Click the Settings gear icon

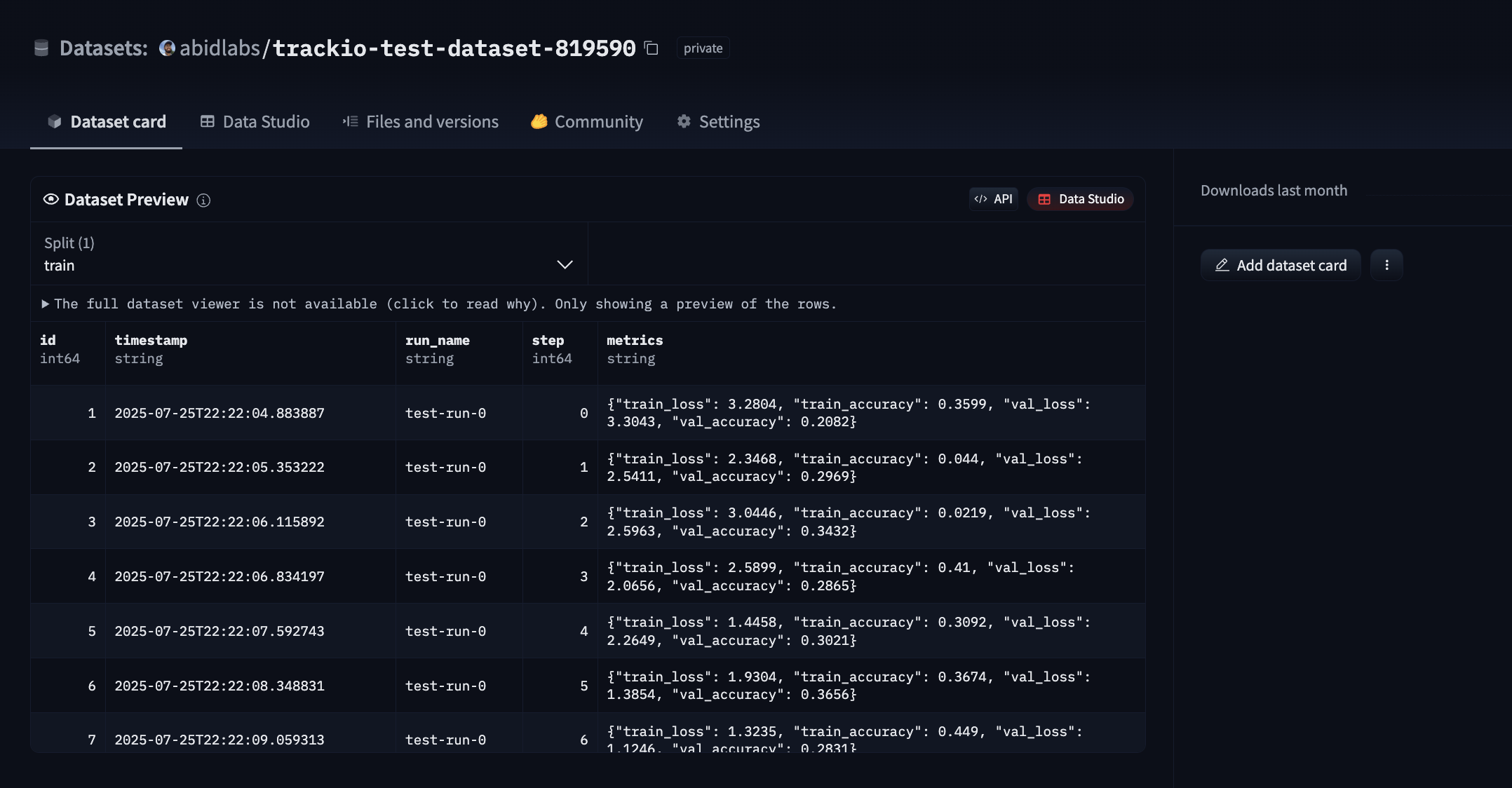tap(684, 122)
